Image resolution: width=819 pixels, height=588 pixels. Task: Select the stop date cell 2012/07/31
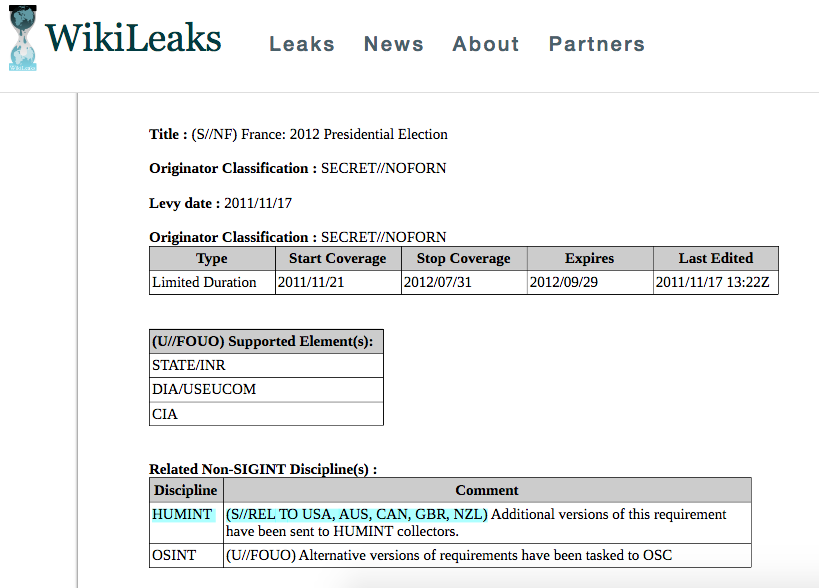[464, 283]
